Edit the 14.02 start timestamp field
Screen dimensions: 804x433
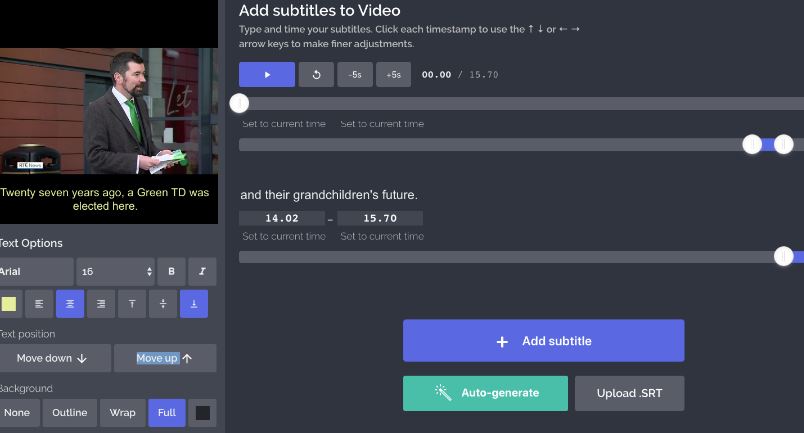(282, 218)
